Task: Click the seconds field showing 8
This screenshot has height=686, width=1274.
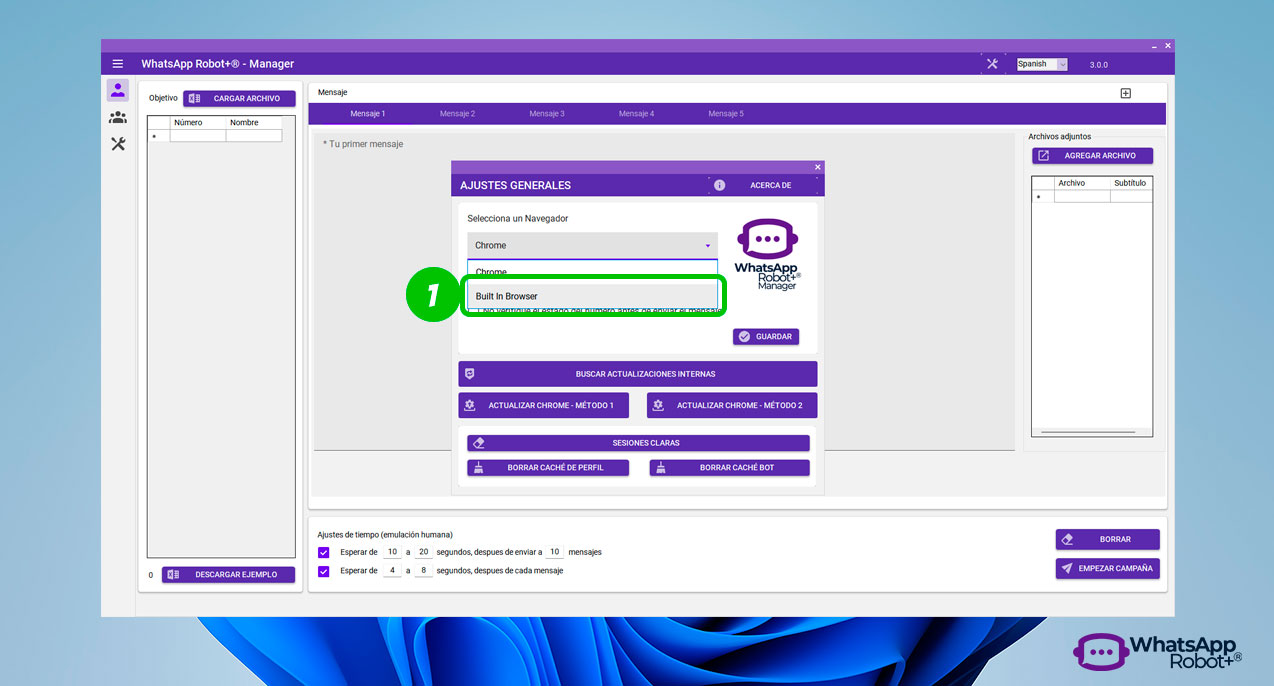Action: click(x=424, y=571)
